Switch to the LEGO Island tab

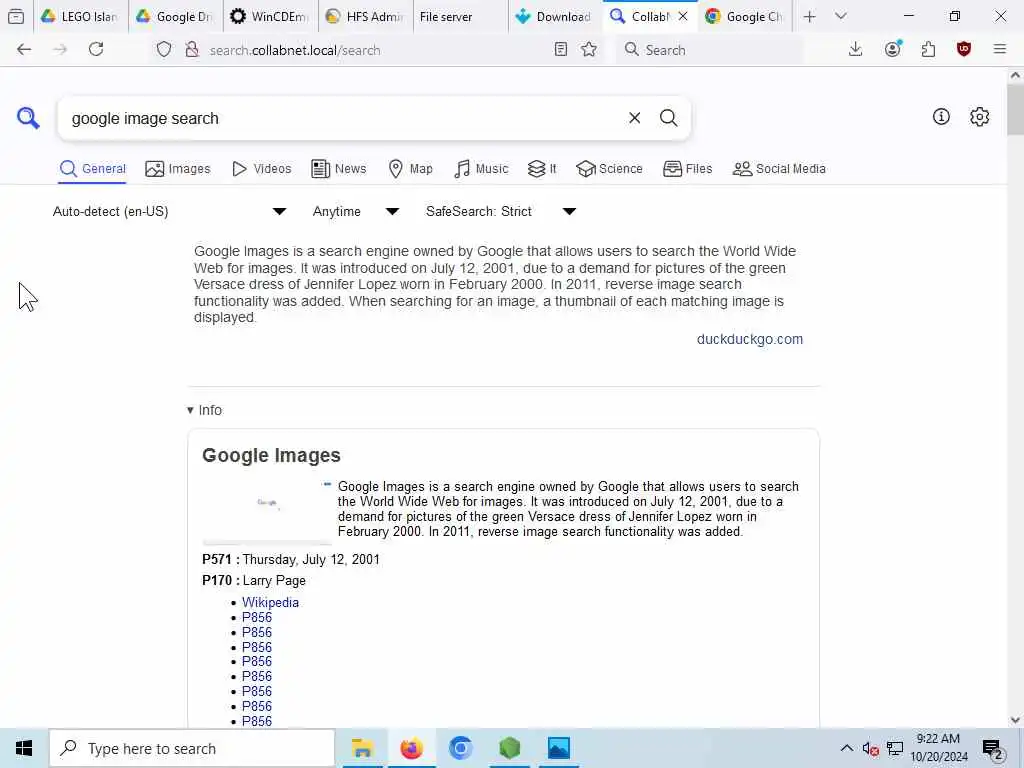pos(79,17)
